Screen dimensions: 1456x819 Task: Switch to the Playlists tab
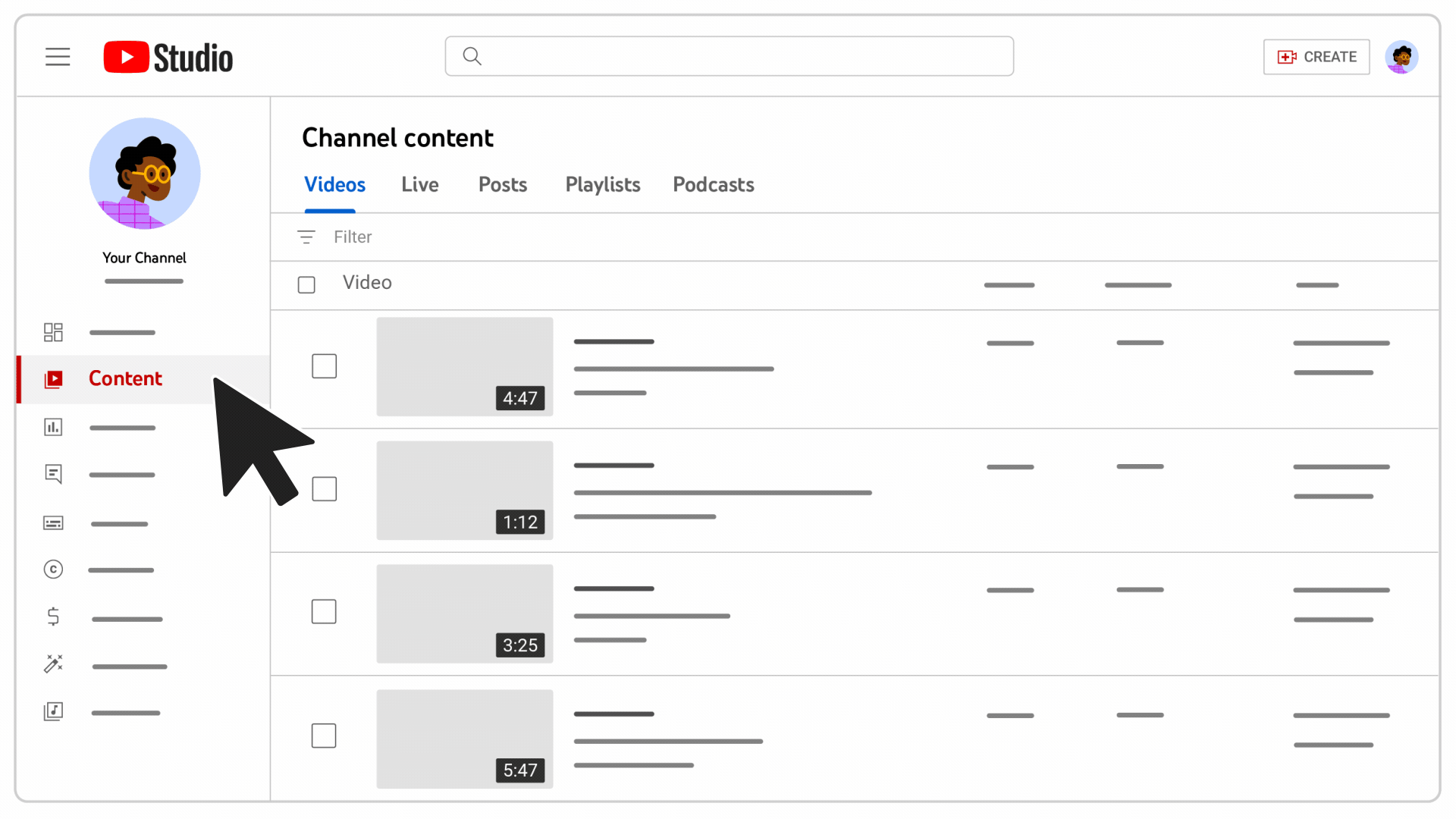(602, 184)
